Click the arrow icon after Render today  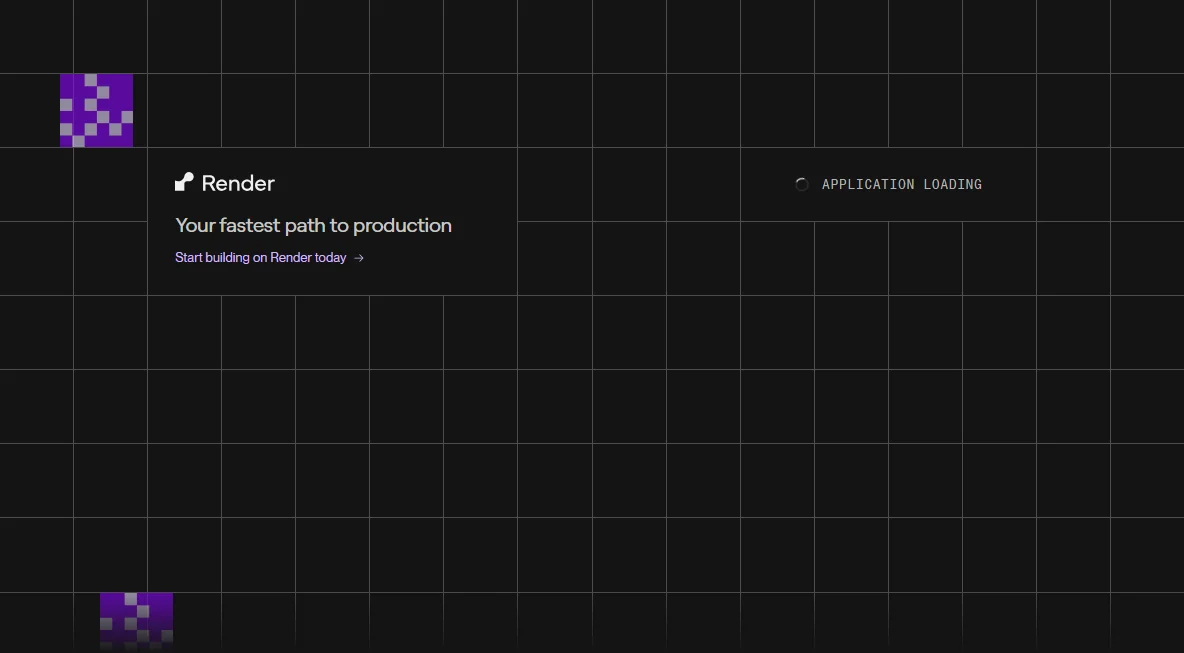[x=359, y=258]
